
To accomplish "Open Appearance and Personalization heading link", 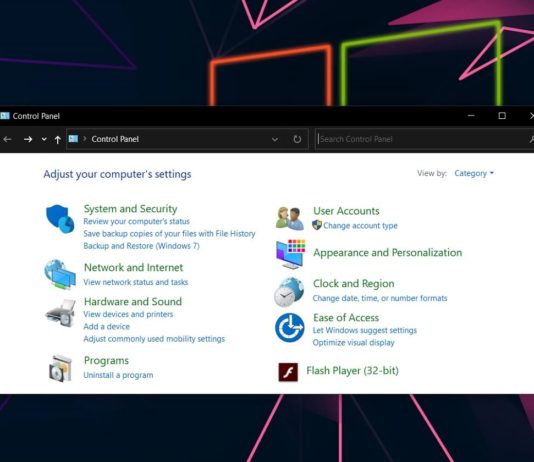I will coord(388,253).
